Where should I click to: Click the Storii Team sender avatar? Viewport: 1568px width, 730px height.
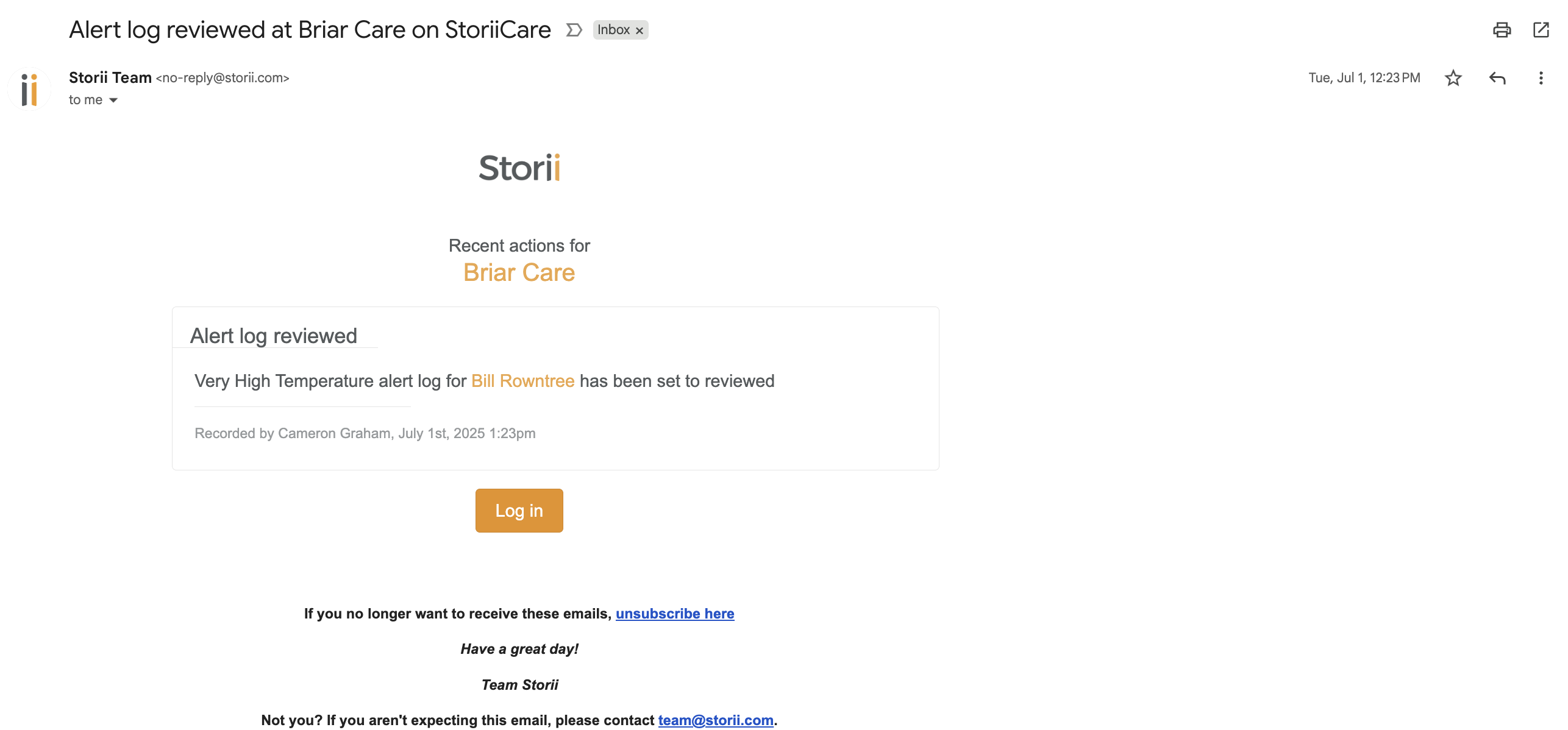29,90
